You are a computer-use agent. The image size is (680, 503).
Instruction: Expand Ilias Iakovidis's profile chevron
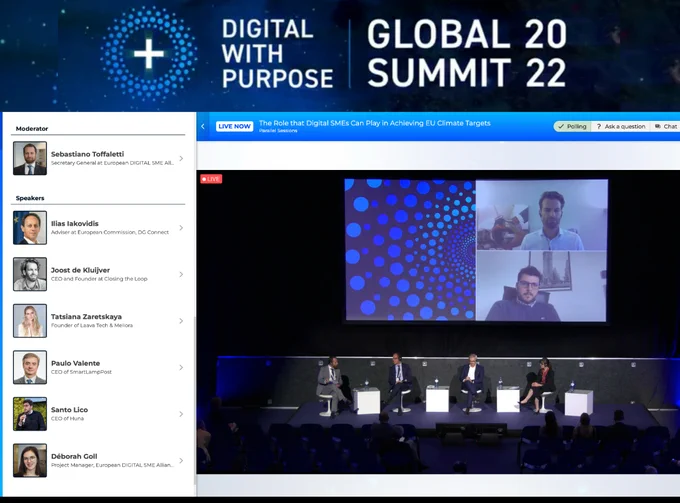[181, 228]
